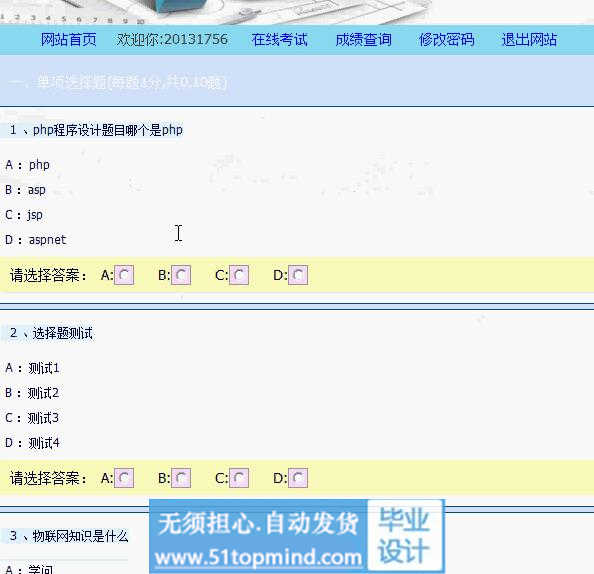The image size is (594, 574).
Task: Select radio D for question 2
Action: [x=298, y=478]
